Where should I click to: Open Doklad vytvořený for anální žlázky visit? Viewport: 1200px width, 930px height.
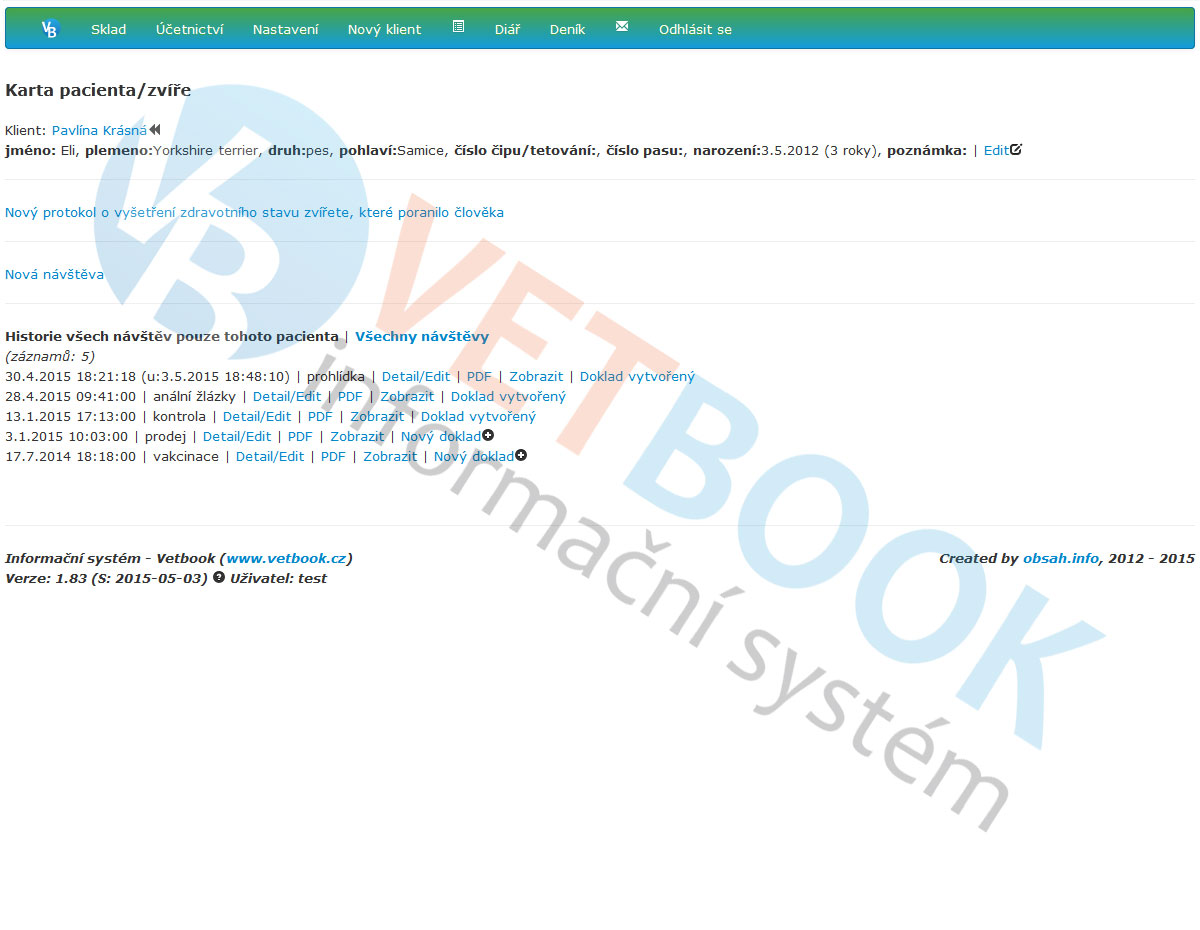(x=508, y=396)
